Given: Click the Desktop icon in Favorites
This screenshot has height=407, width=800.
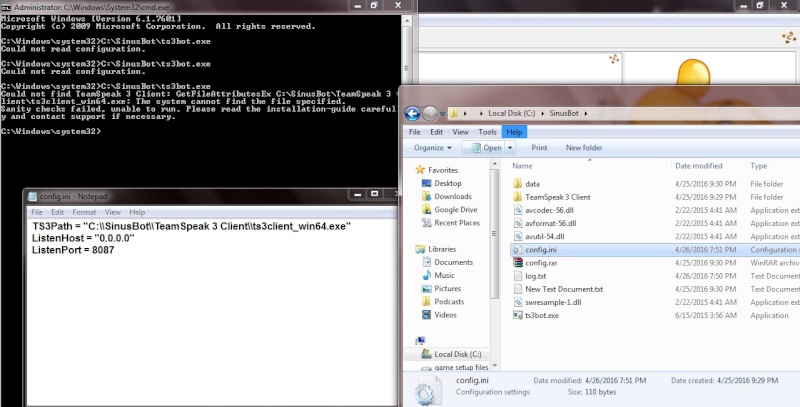Looking at the screenshot, I should (427, 183).
